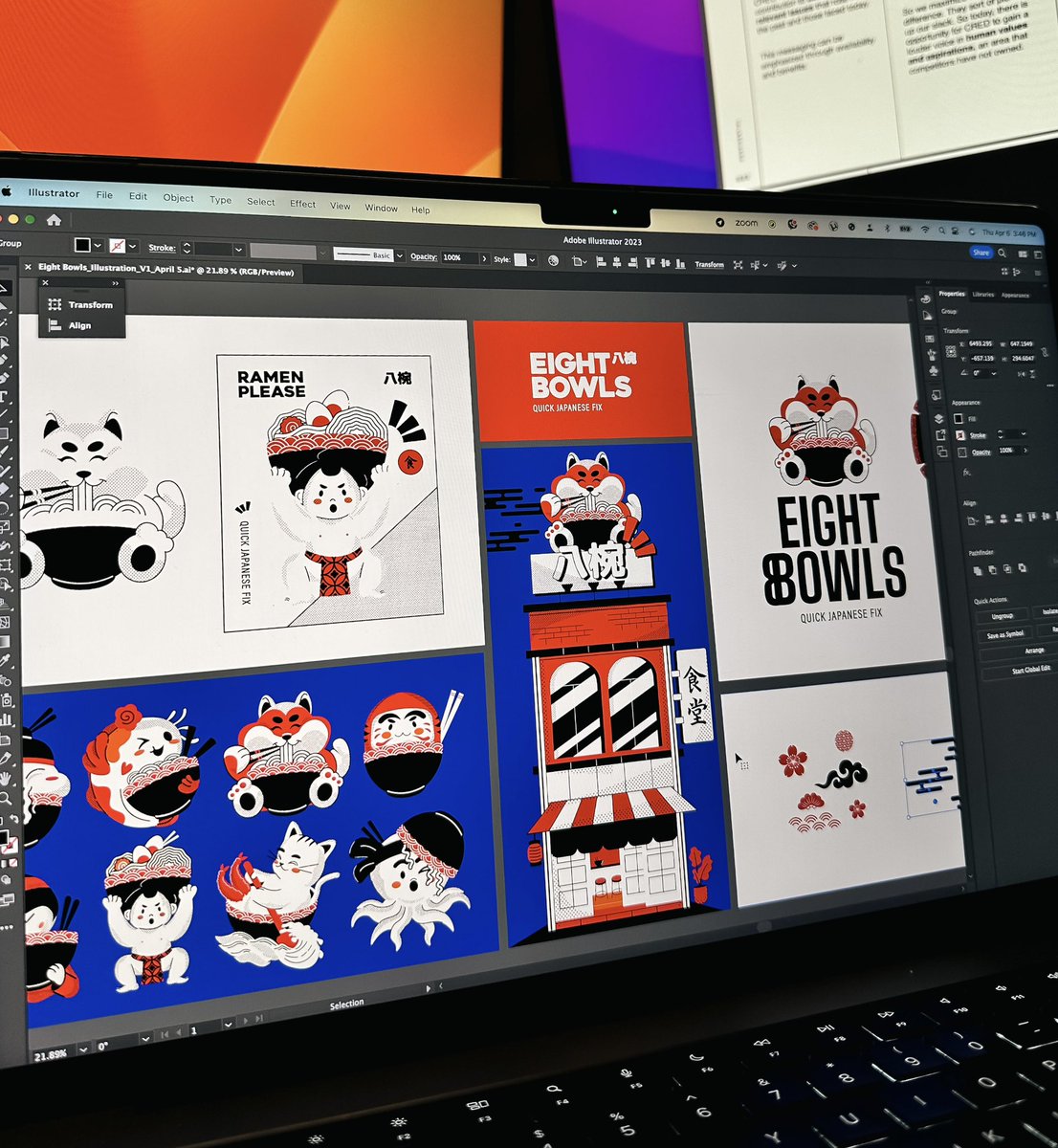Open the Align panel from floating dock
The height and width of the screenshot is (1148, 1058).
pyautogui.click(x=70, y=325)
